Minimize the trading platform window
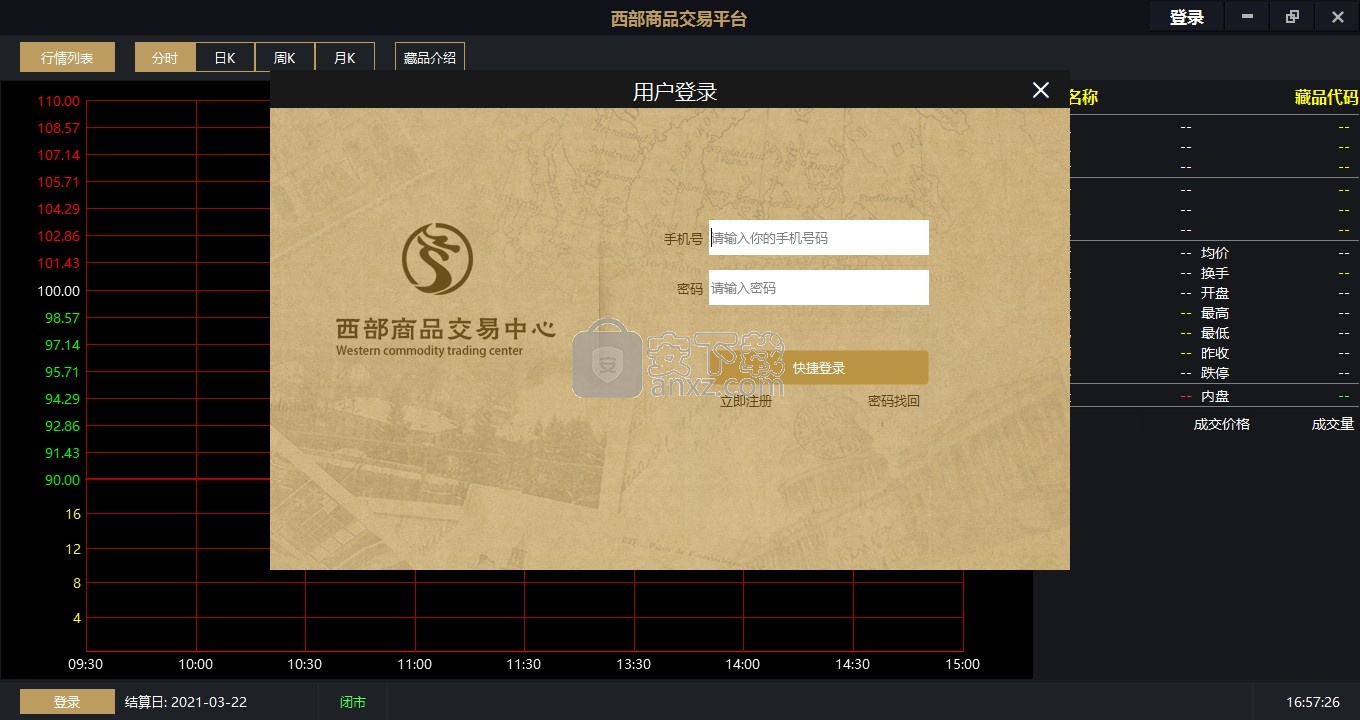This screenshot has height=720, width=1360. [x=1247, y=17]
